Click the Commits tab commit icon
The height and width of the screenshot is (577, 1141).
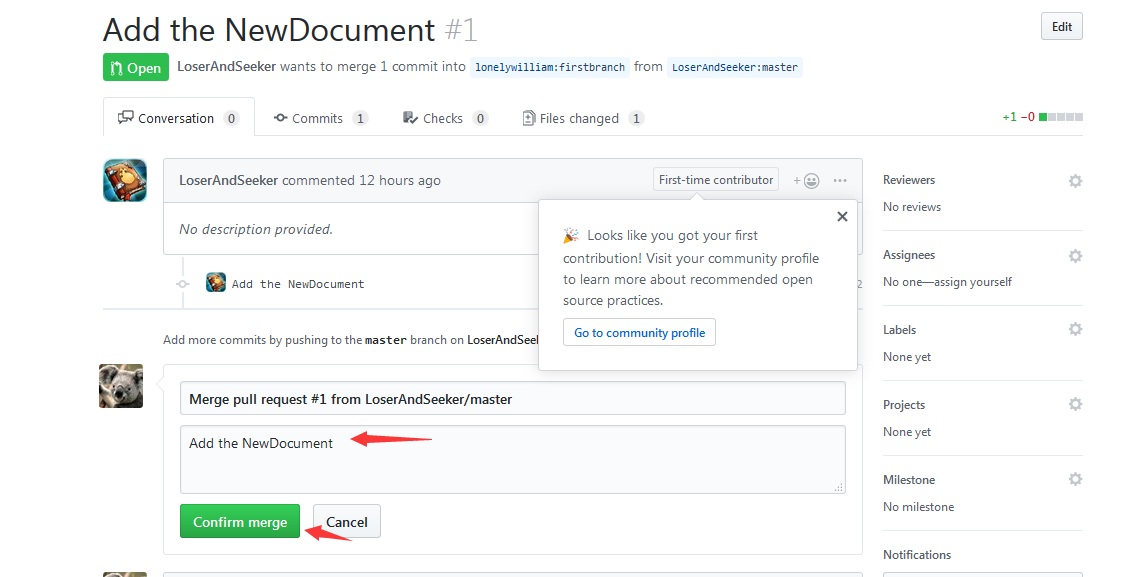point(280,117)
